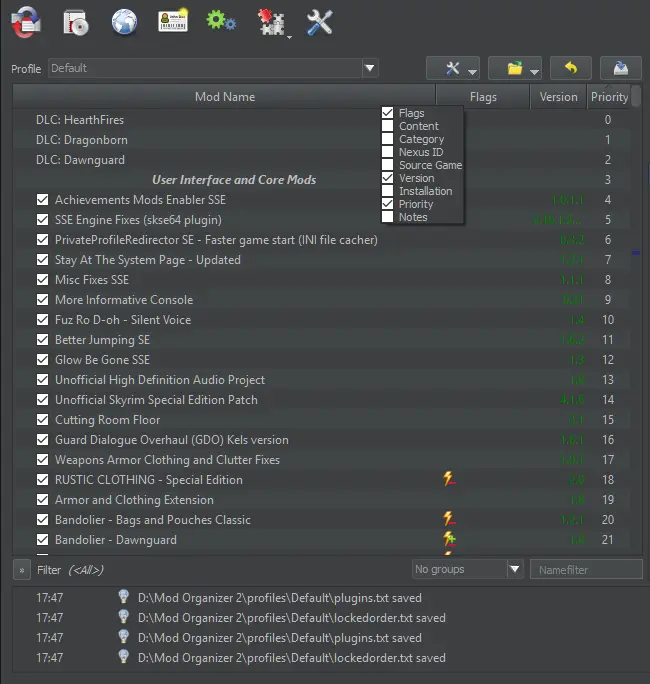Uncheck Priority in column menu
This screenshot has height=684, width=650.
pyautogui.click(x=387, y=204)
